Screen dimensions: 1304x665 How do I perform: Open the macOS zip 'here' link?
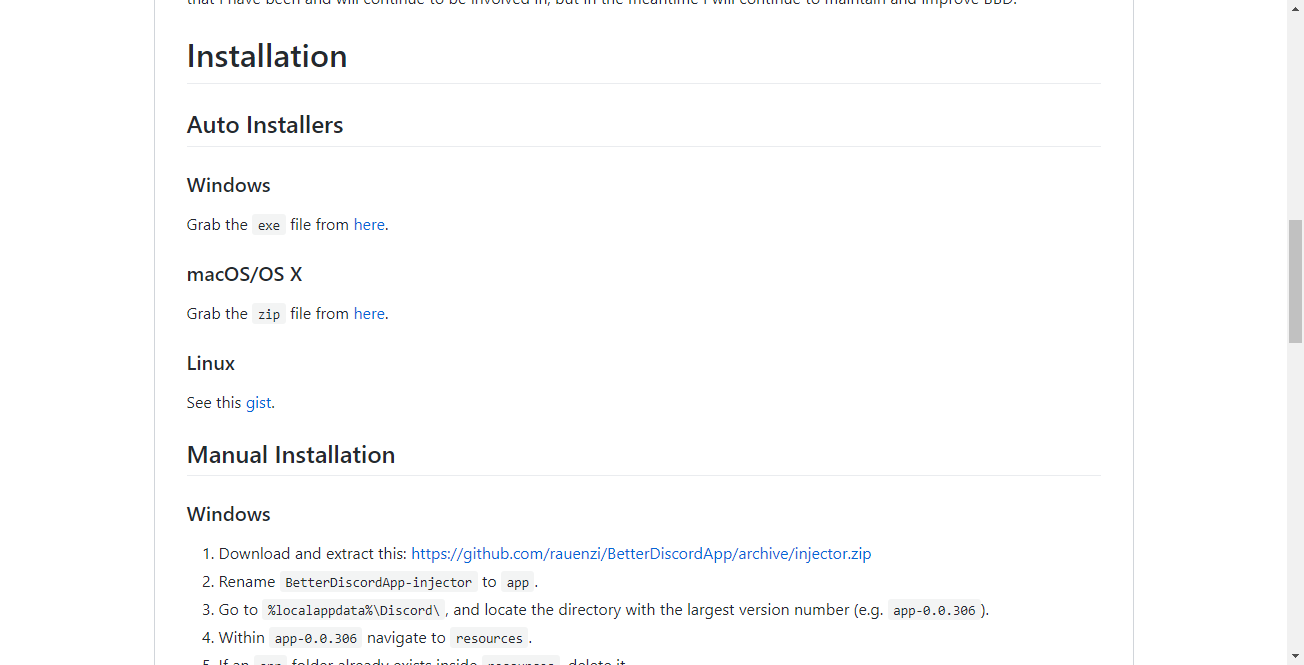pyautogui.click(x=369, y=314)
